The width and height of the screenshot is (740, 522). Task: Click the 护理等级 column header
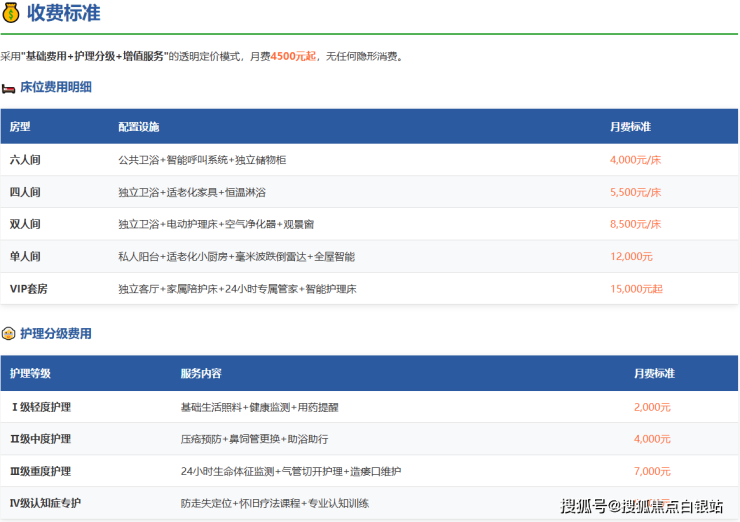click(x=30, y=373)
